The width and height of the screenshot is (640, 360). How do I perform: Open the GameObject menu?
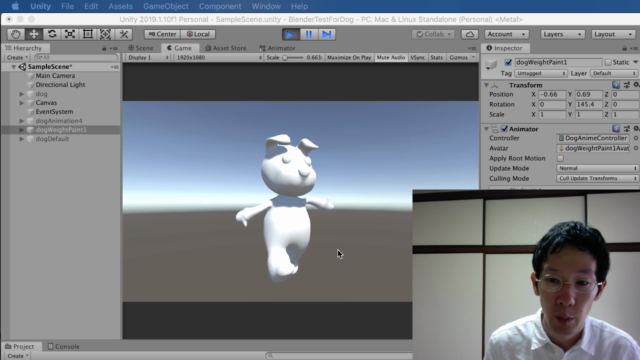coord(166,6)
